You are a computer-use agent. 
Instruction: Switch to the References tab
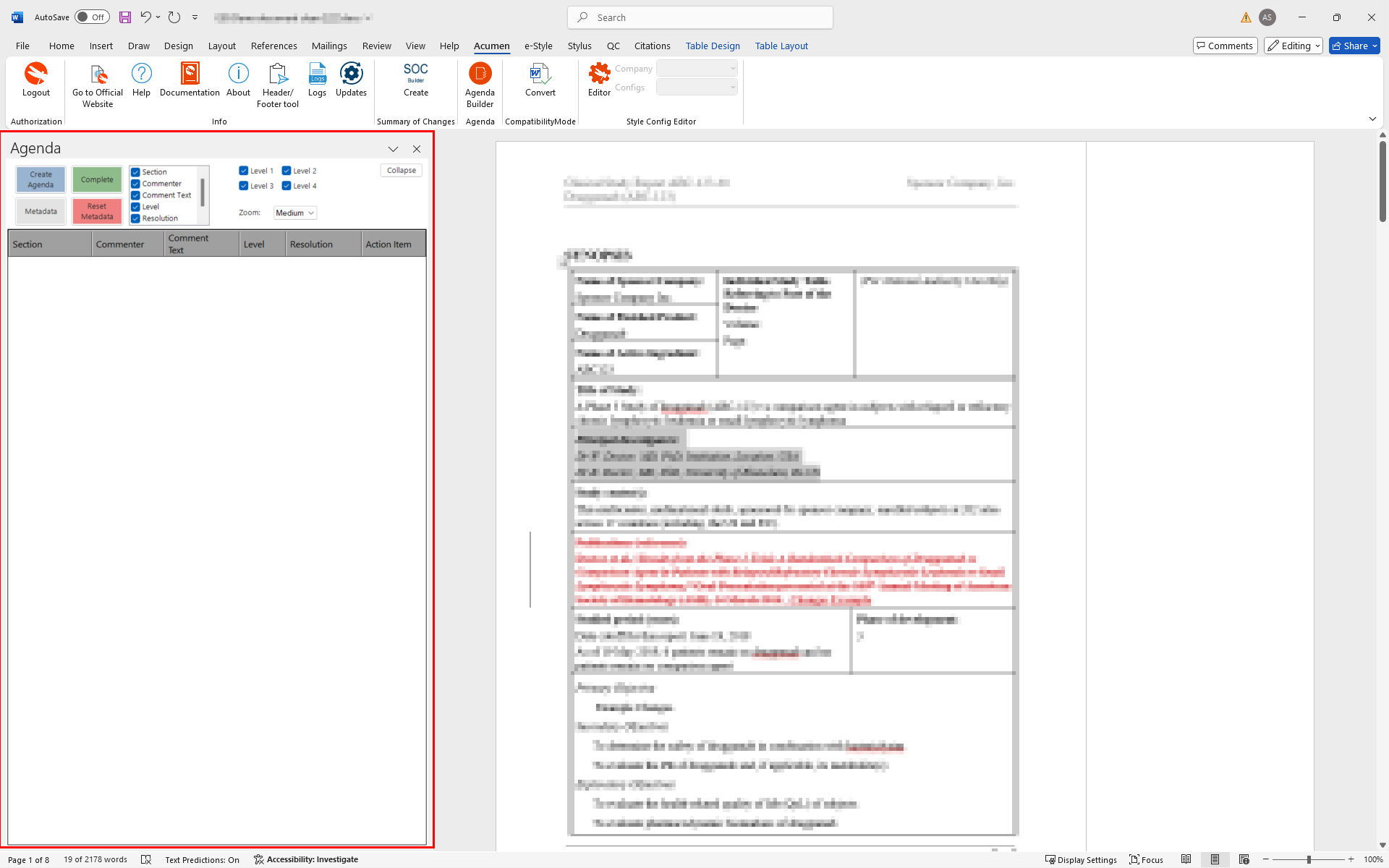pyautogui.click(x=273, y=46)
